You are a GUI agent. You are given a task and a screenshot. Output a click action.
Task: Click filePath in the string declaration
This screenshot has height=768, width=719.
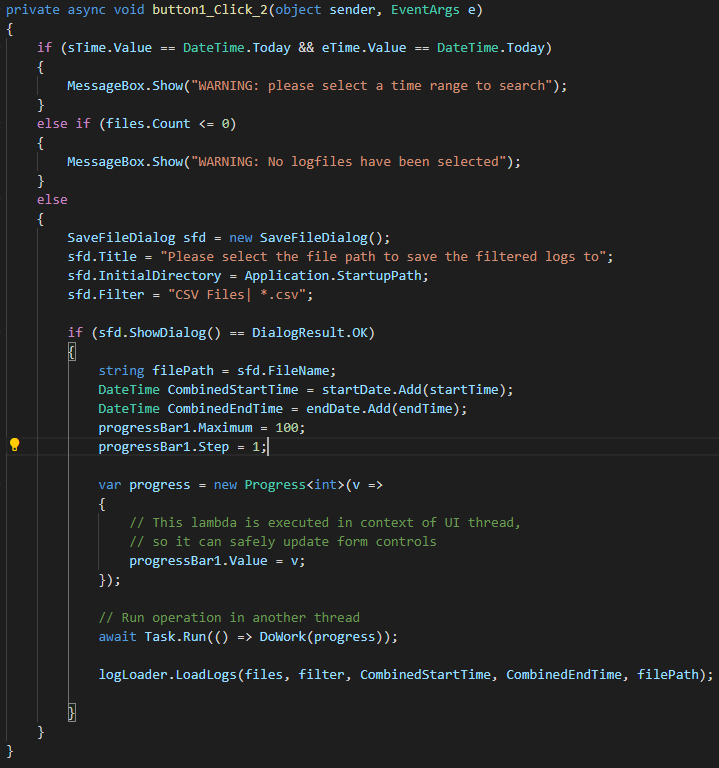pos(183,370)
